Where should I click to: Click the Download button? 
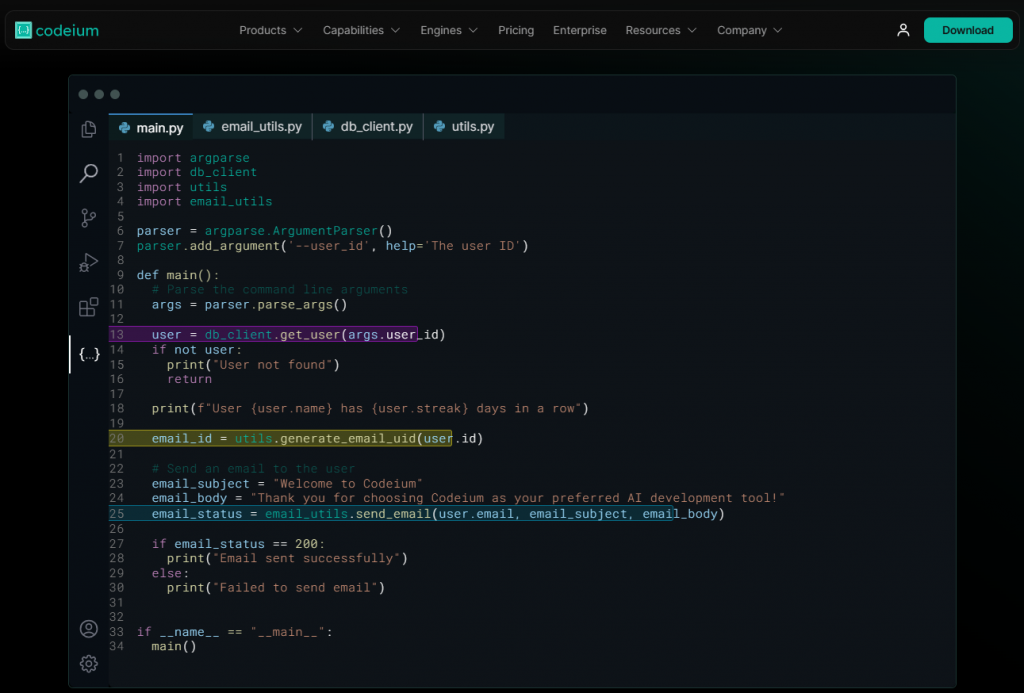tap(968, 30)
